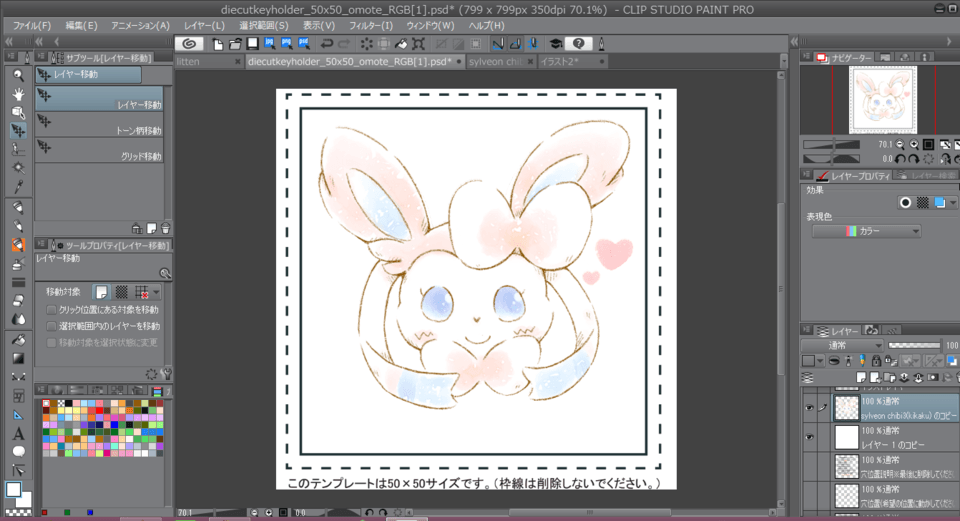Open the 表現色 カラー dropdown
The image size is (960, 521).
(x=867, y=231)
